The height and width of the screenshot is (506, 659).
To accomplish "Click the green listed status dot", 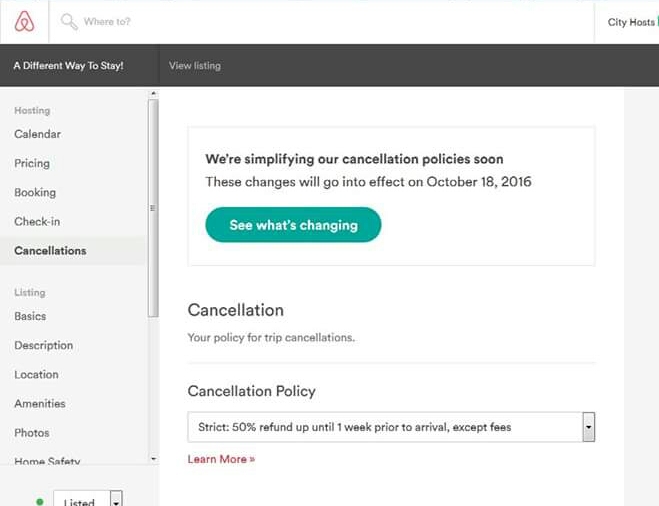I will pos(39,500).
